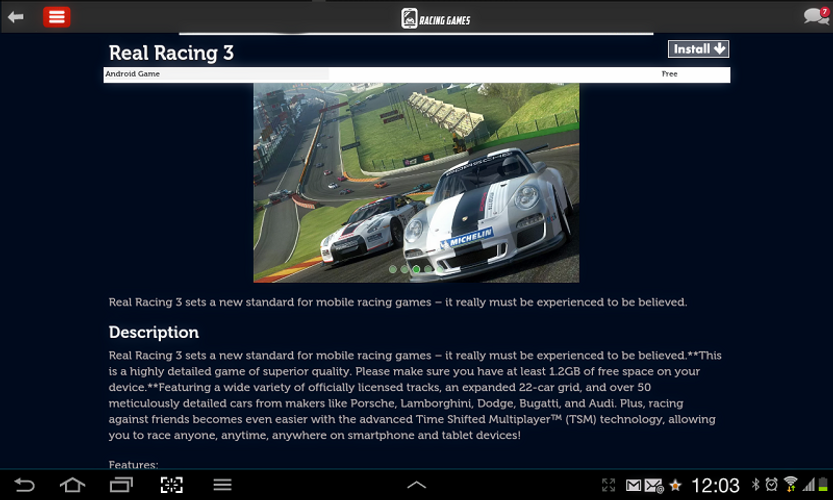
Task: Click the tagline under the screenshot
Action: tap(397, 302)
